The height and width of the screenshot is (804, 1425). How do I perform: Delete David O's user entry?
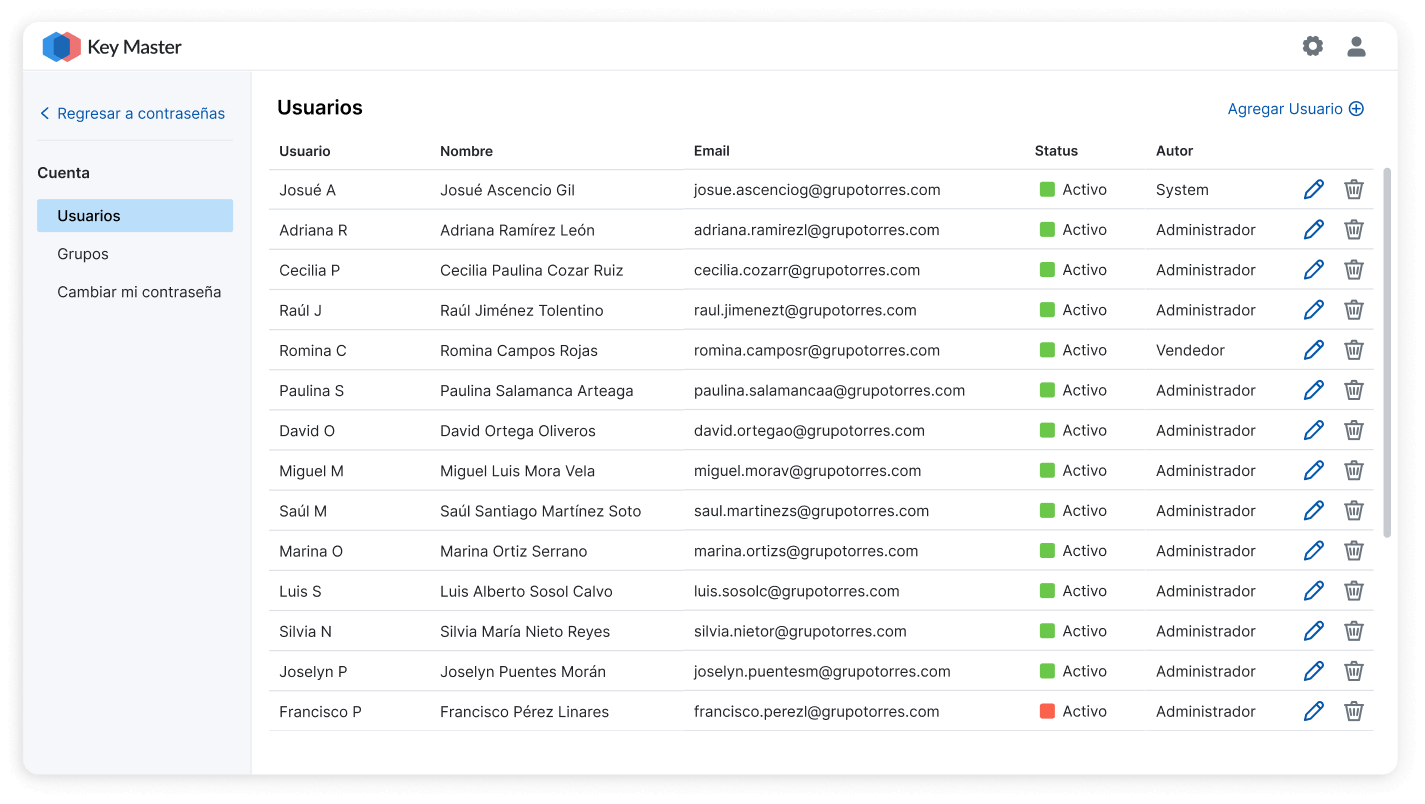coord(1354,430)
